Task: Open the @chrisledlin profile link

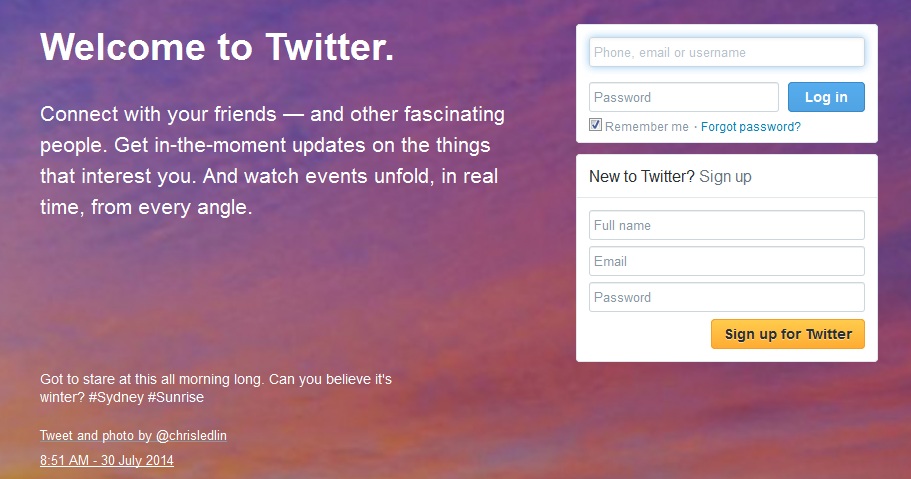Action: 191,436
